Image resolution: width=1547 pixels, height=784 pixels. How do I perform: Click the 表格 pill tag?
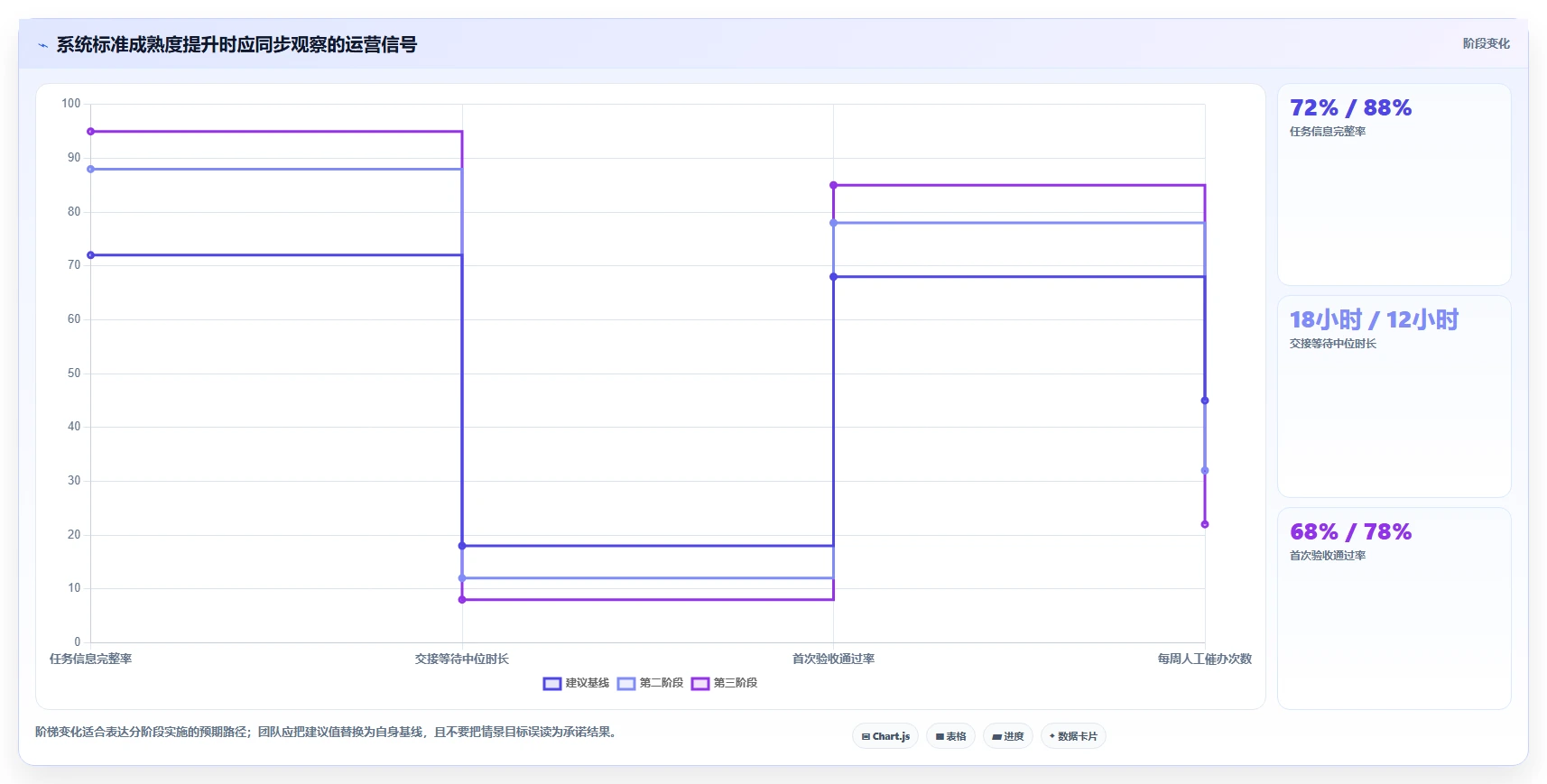(950, 736)
